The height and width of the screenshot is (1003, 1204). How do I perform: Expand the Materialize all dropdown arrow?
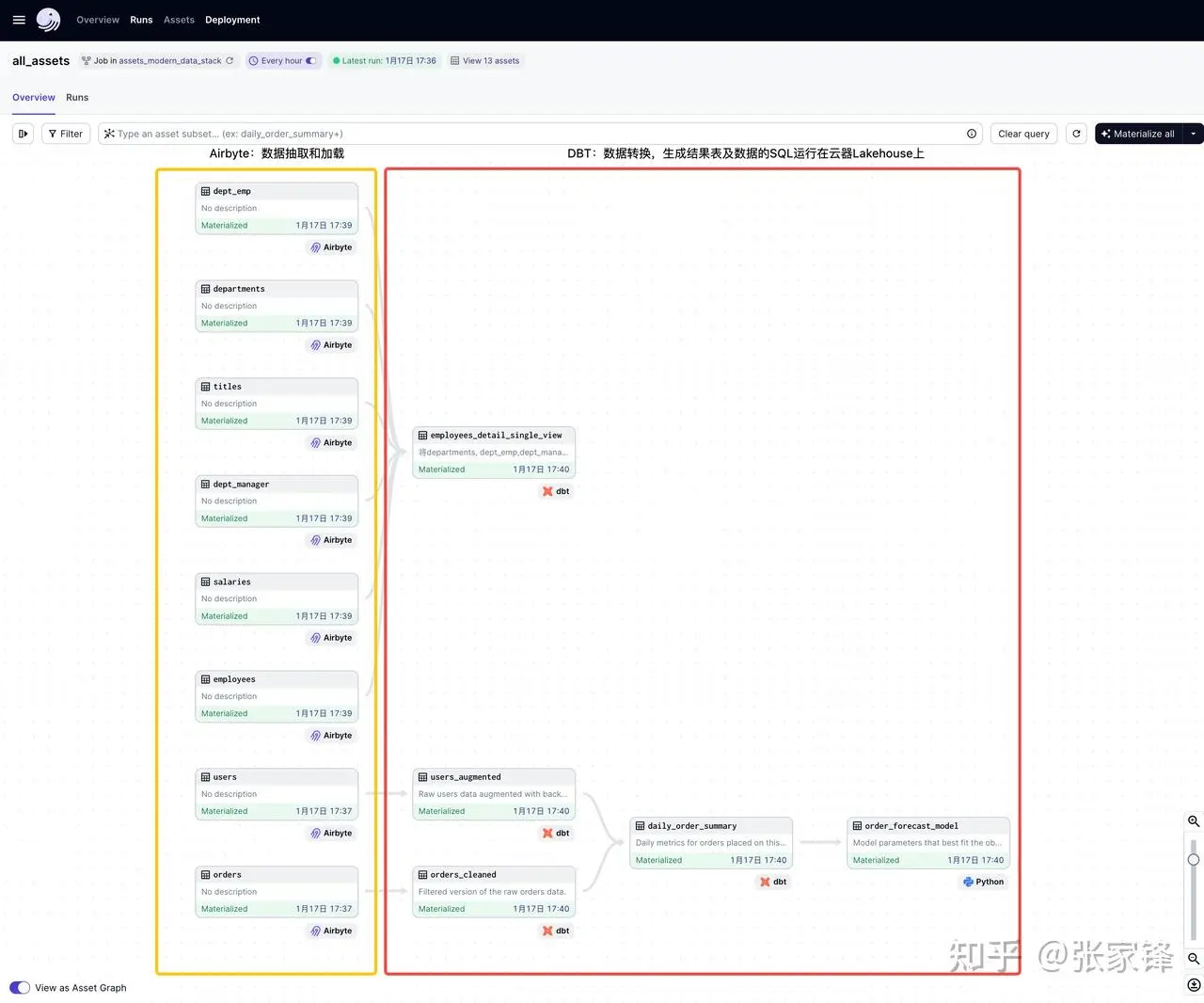pyautogui.click(x=1194, y=134)
